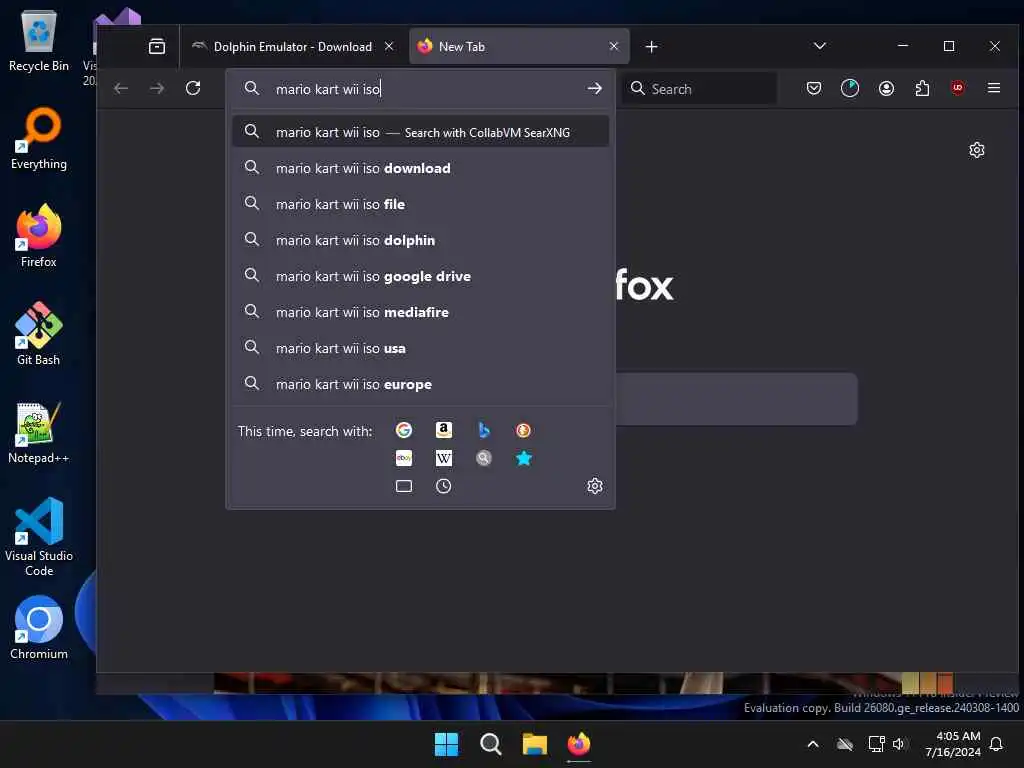Image resolution: width=1024 pixels, height=768 pixels.
Task: Open Visual Studio Code desktop shortcut
Action: point(39,537)
